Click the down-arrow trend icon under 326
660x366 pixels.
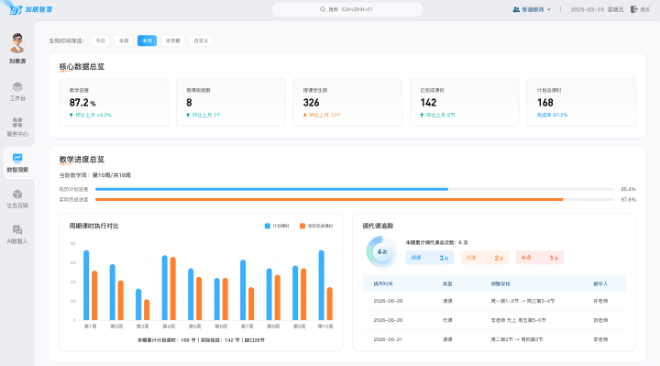click(x=305, y=115)
